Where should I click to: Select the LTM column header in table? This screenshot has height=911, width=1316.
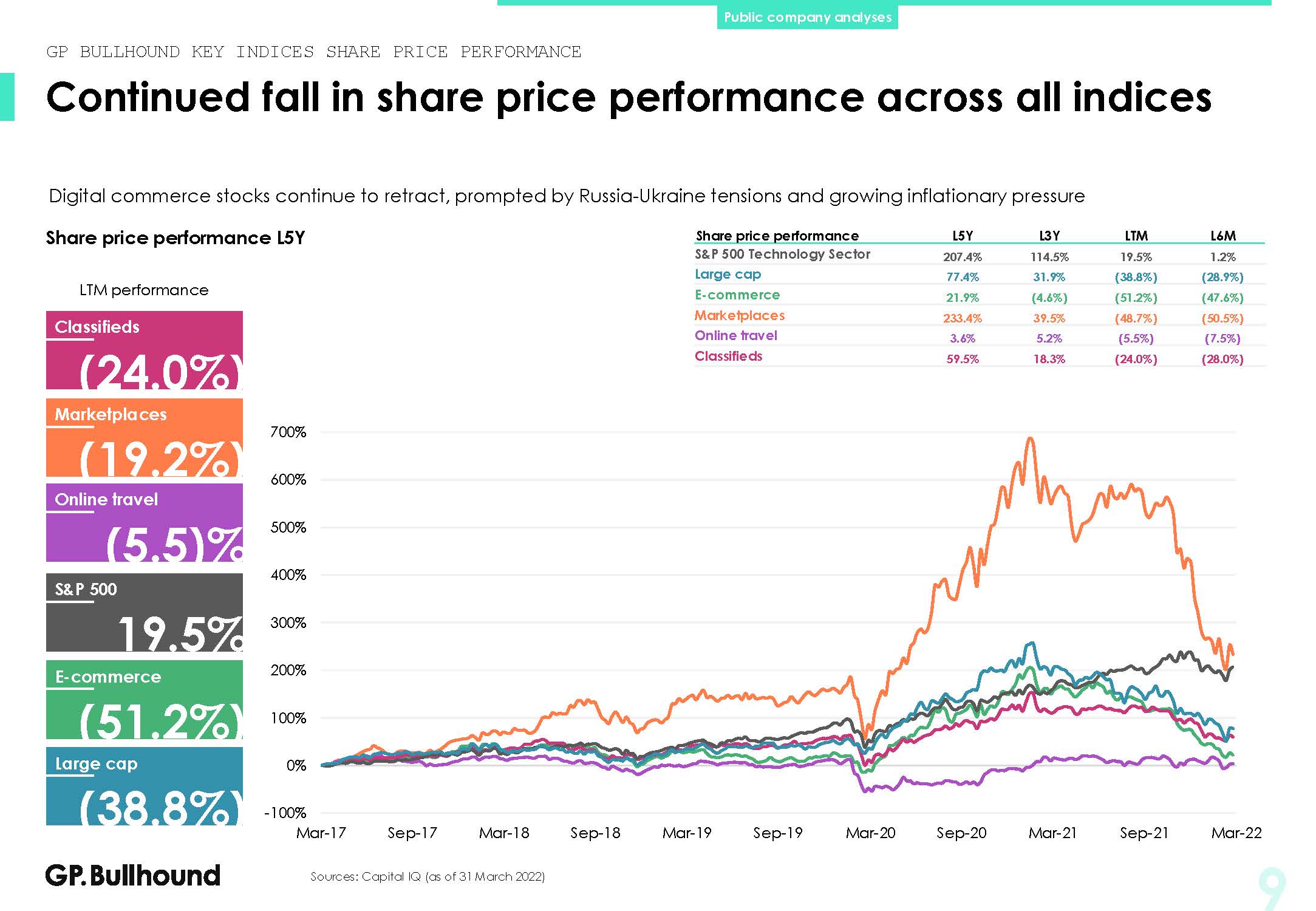[x=1136, y=236]
